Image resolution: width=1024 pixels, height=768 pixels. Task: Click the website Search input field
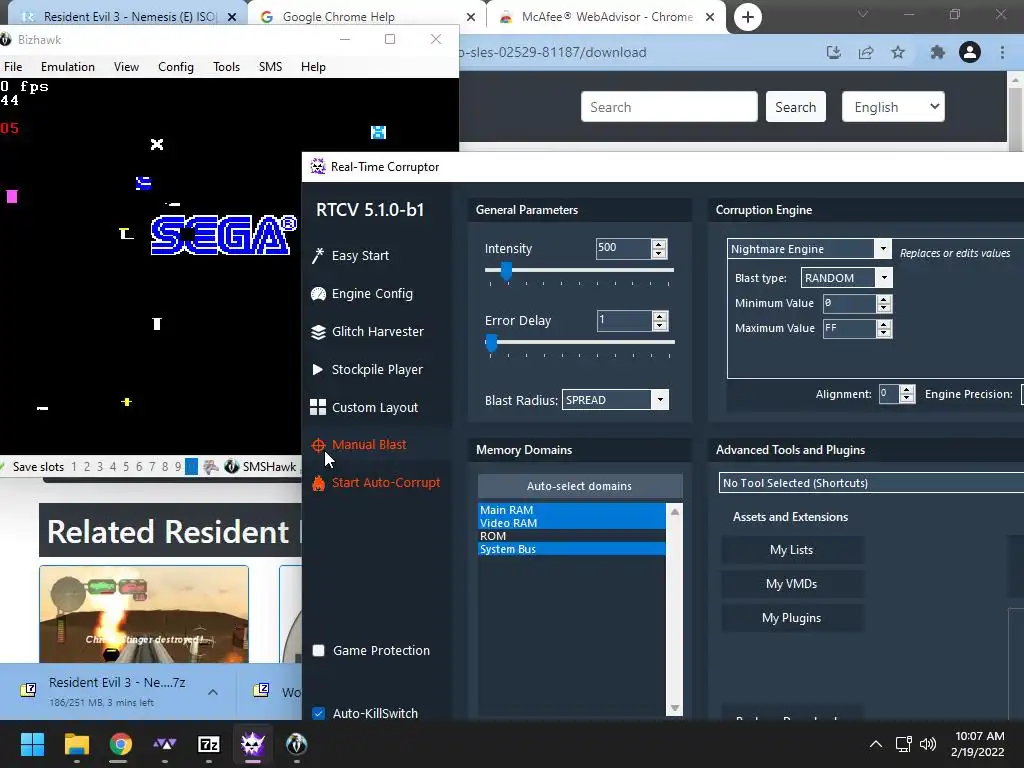[669, 106]
